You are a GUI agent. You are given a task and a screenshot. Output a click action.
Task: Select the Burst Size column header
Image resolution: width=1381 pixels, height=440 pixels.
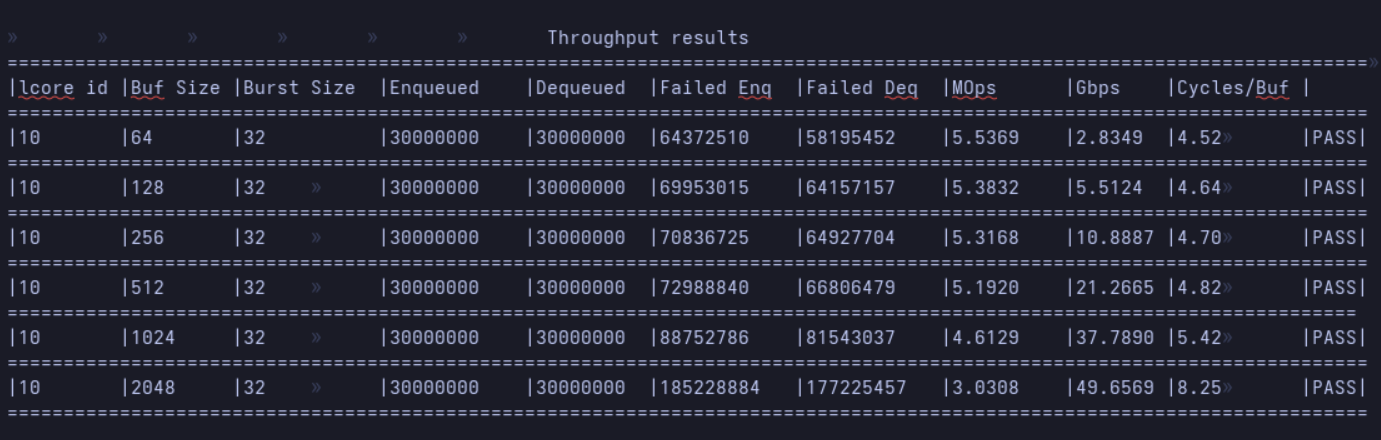tap(299, 88)
